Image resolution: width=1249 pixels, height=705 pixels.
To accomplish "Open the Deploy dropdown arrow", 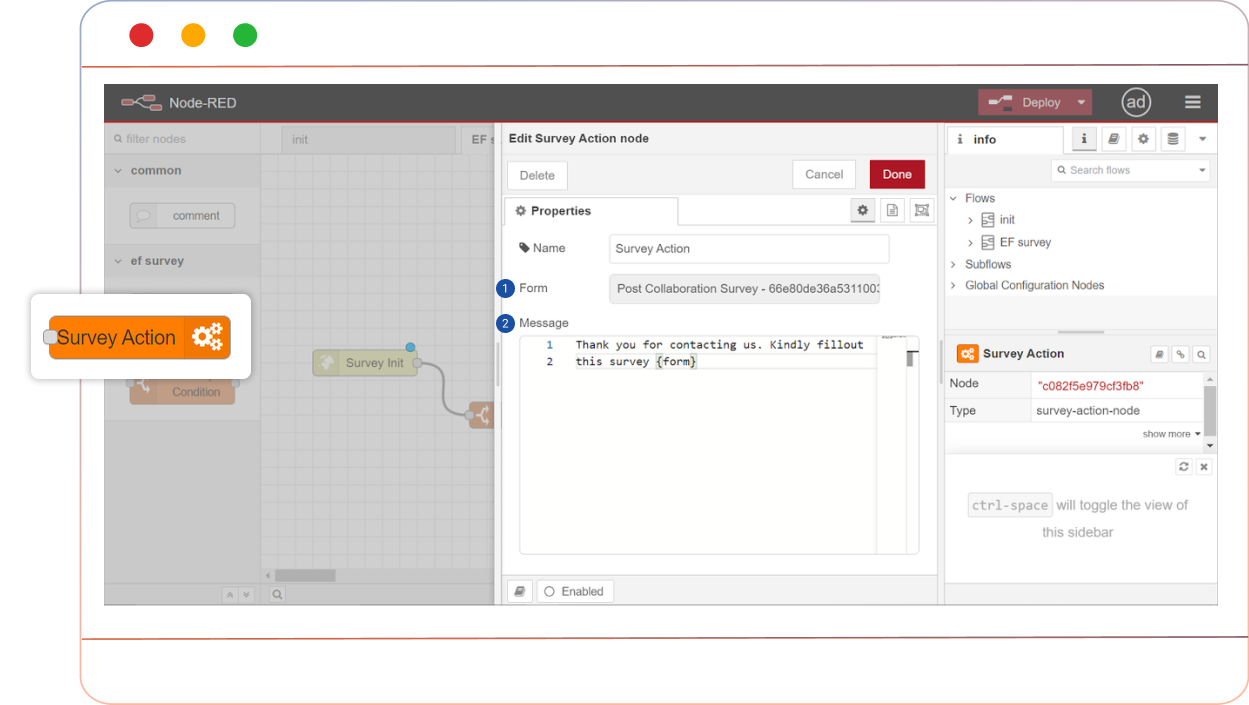I will pyautogui.click(x=1081, y=102).
